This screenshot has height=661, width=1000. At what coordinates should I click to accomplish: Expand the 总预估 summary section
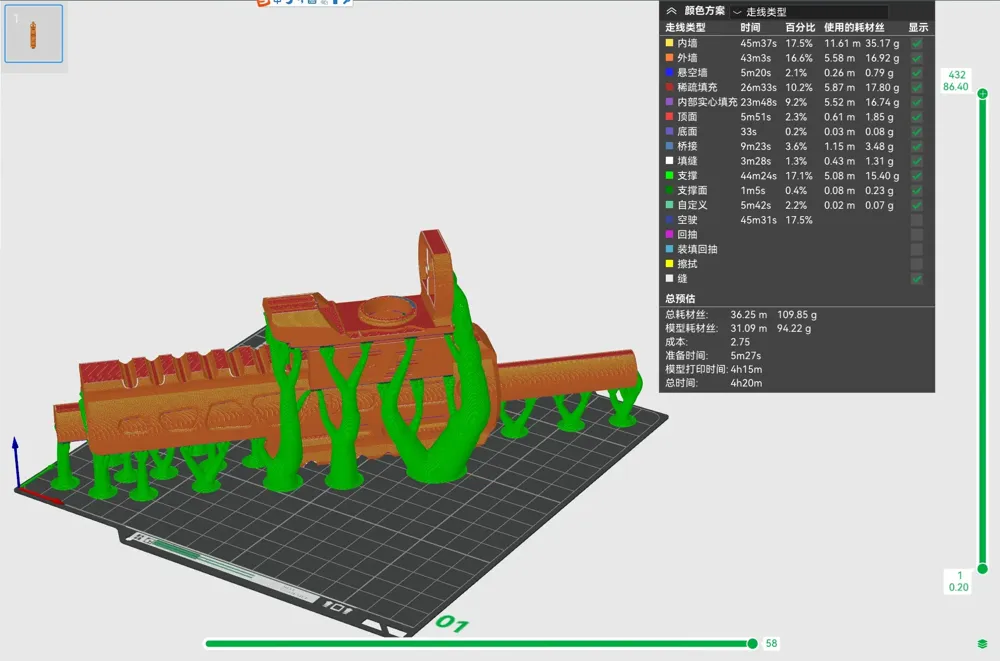point(678,298)
